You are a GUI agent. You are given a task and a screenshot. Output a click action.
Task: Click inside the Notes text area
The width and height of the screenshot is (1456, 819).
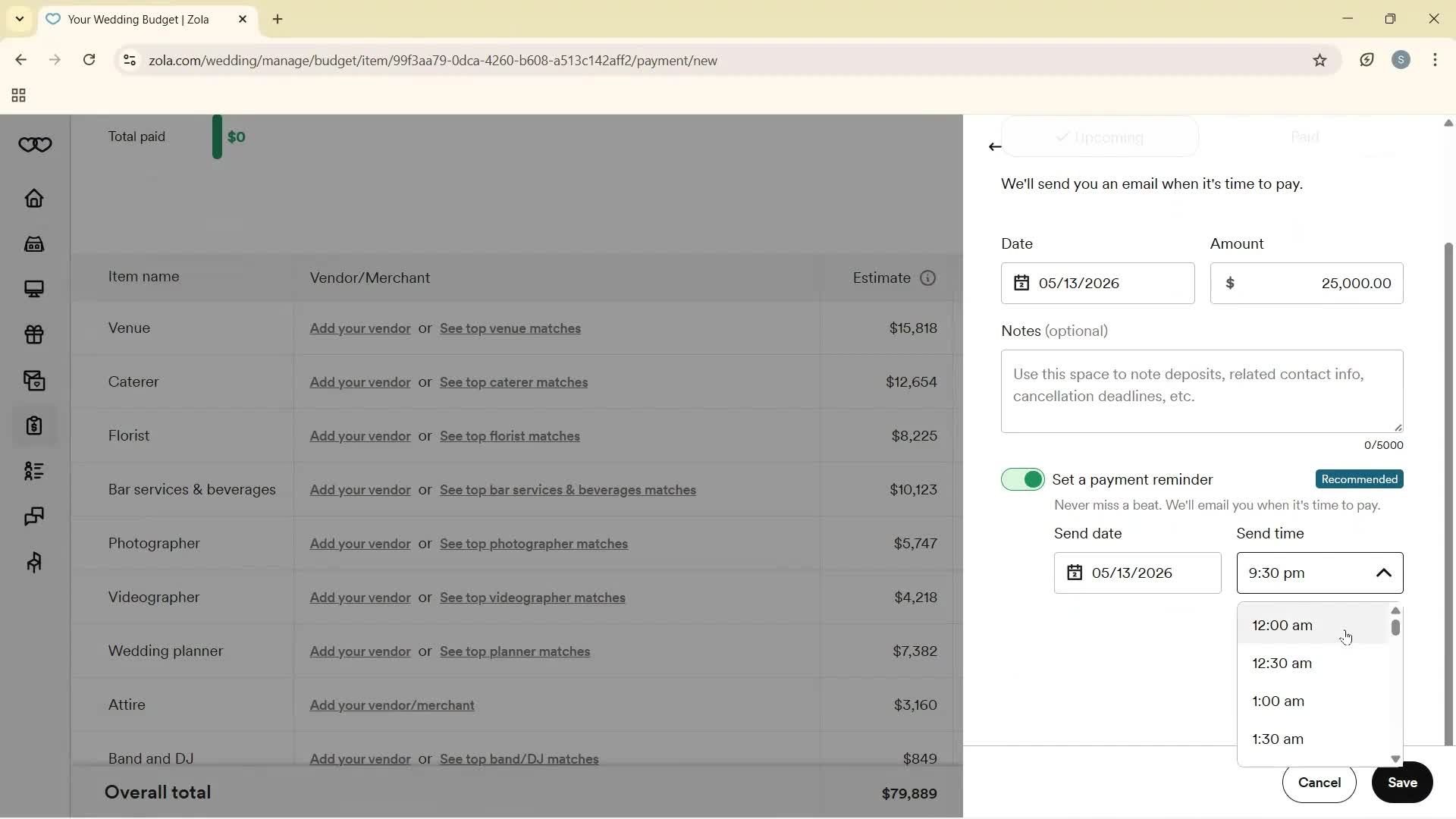point(1202,391)
